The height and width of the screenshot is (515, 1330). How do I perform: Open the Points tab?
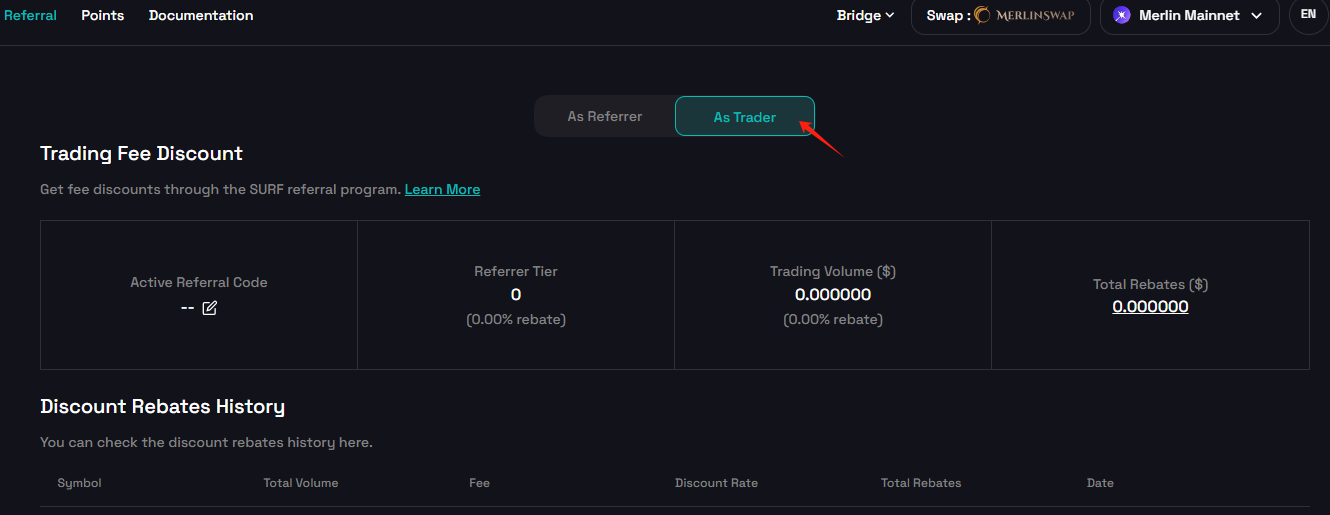[x=102, y=15]
